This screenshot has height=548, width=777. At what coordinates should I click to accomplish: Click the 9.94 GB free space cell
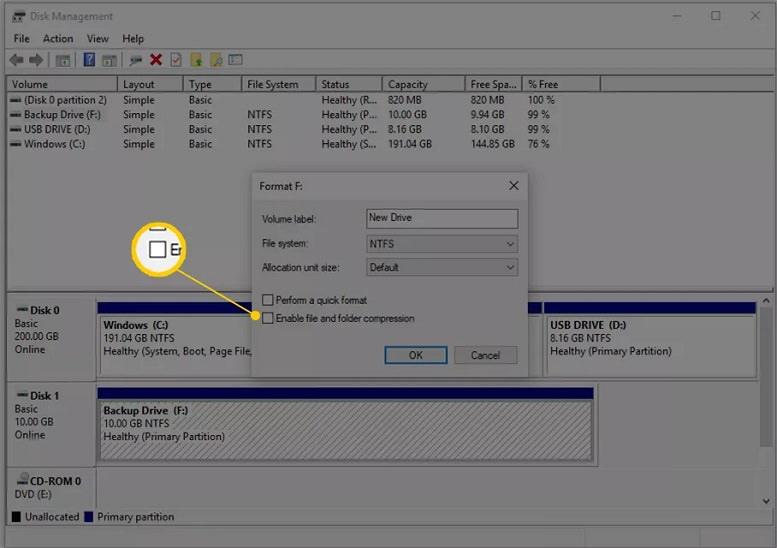(488, 115)
